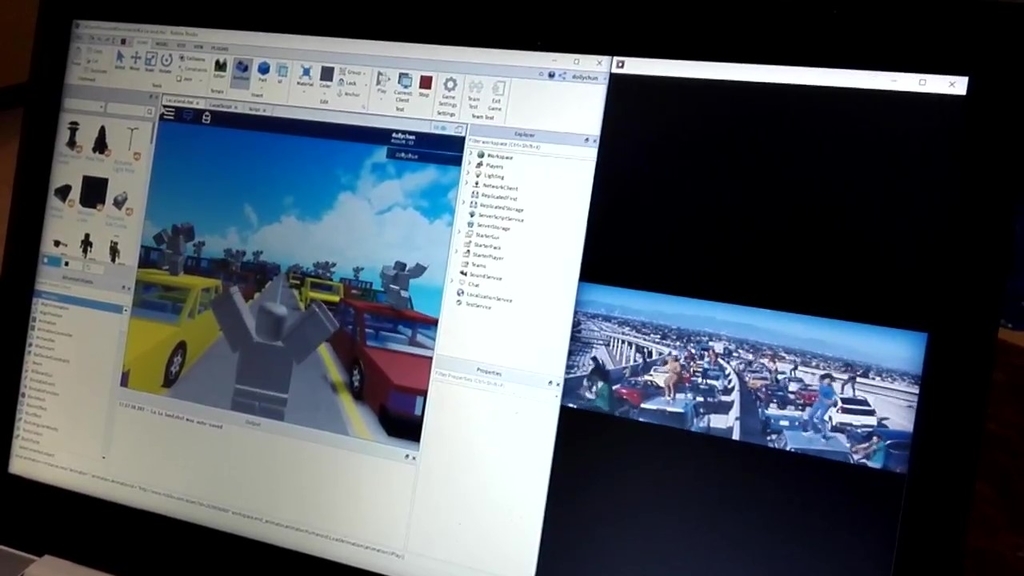Image resolution: width=1024 pixels, height=576 pixels.
Task: Select ReplicatedFirst in Explorer
Action: (x=495, y=197)
